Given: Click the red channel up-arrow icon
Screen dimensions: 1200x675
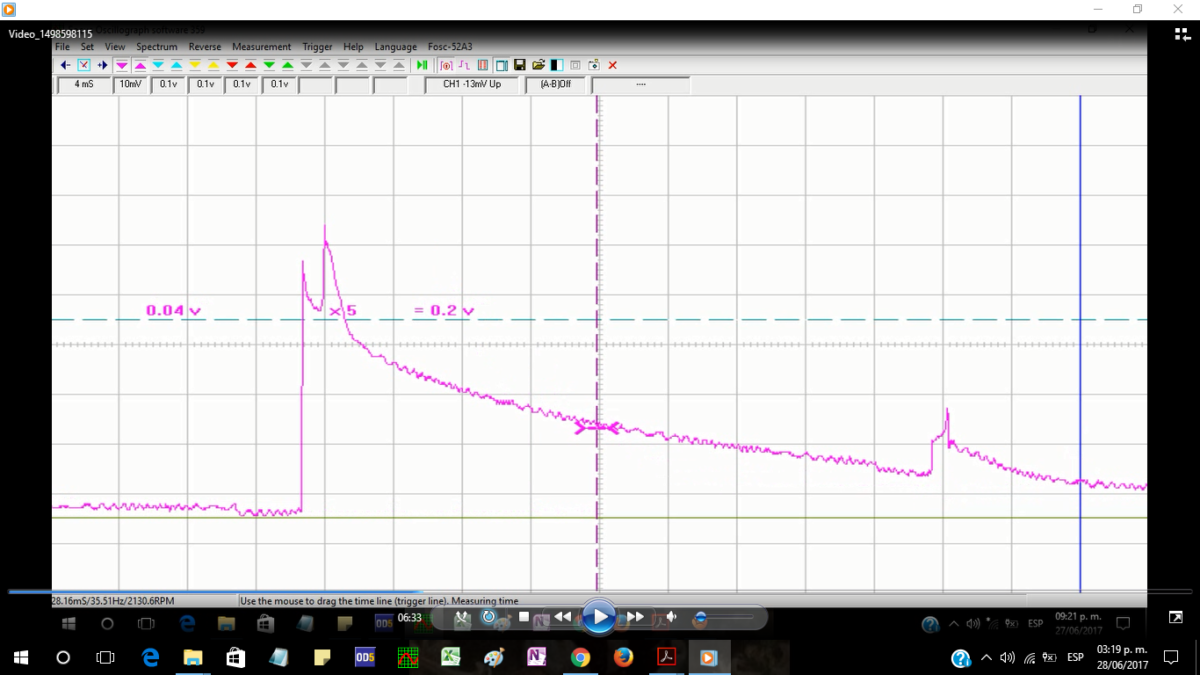Looking at the screenshot, I should coord(250,65).
